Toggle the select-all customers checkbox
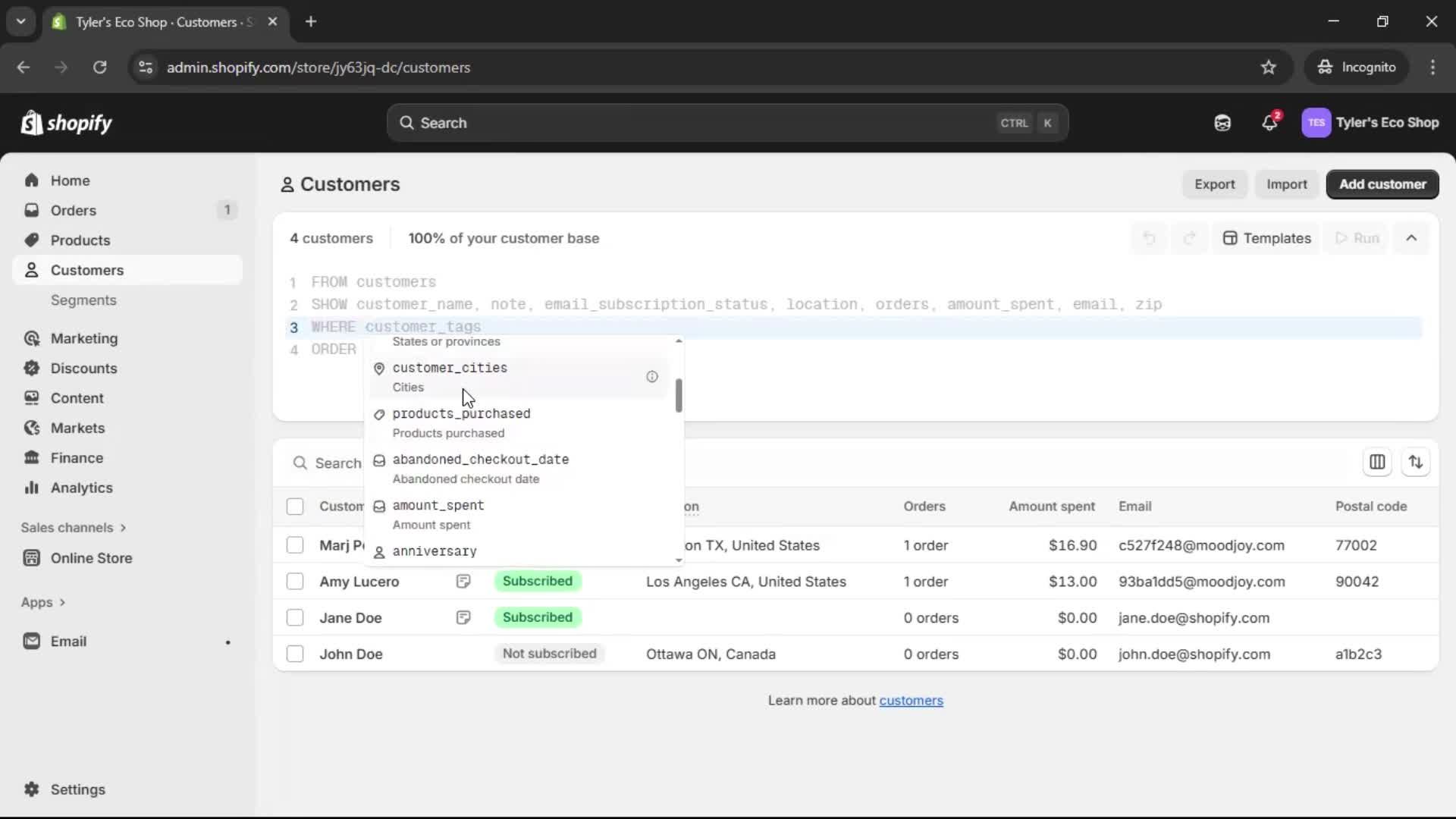Viewport: 1456px width, 819px height. (x=295, y=507)
